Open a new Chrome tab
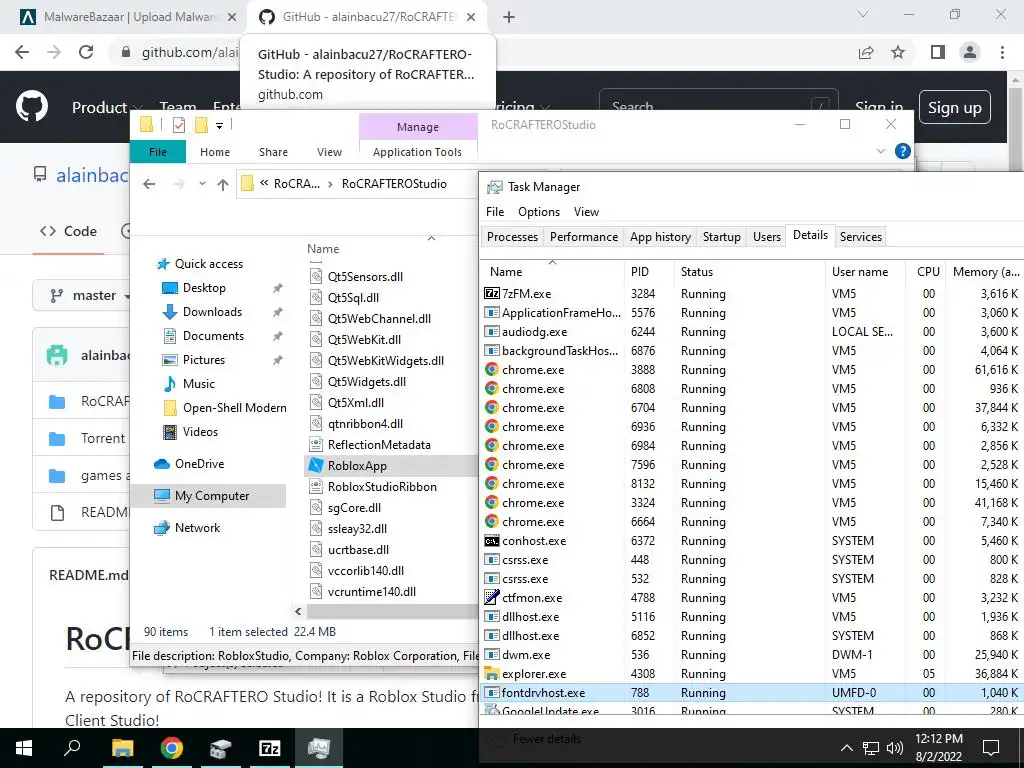1024x768 pixels. pos(509,17)
